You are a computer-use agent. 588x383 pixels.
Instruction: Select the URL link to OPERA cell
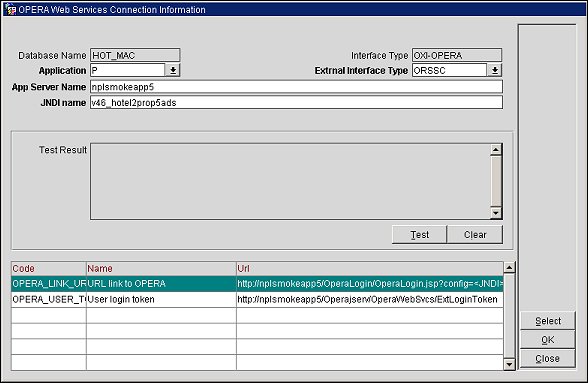tap(161, 284)
